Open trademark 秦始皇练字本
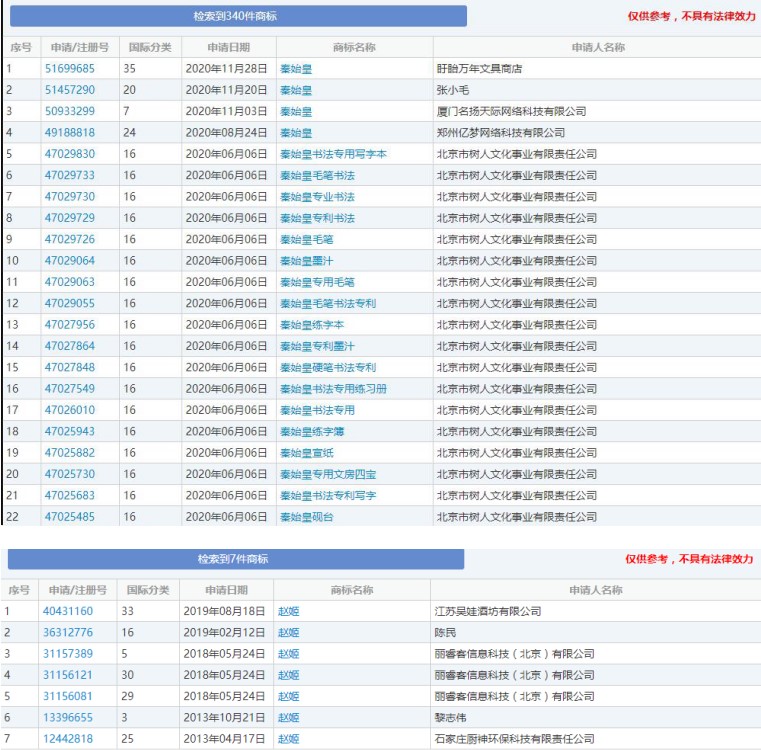761x750 pixels. (x=312, y=325)
